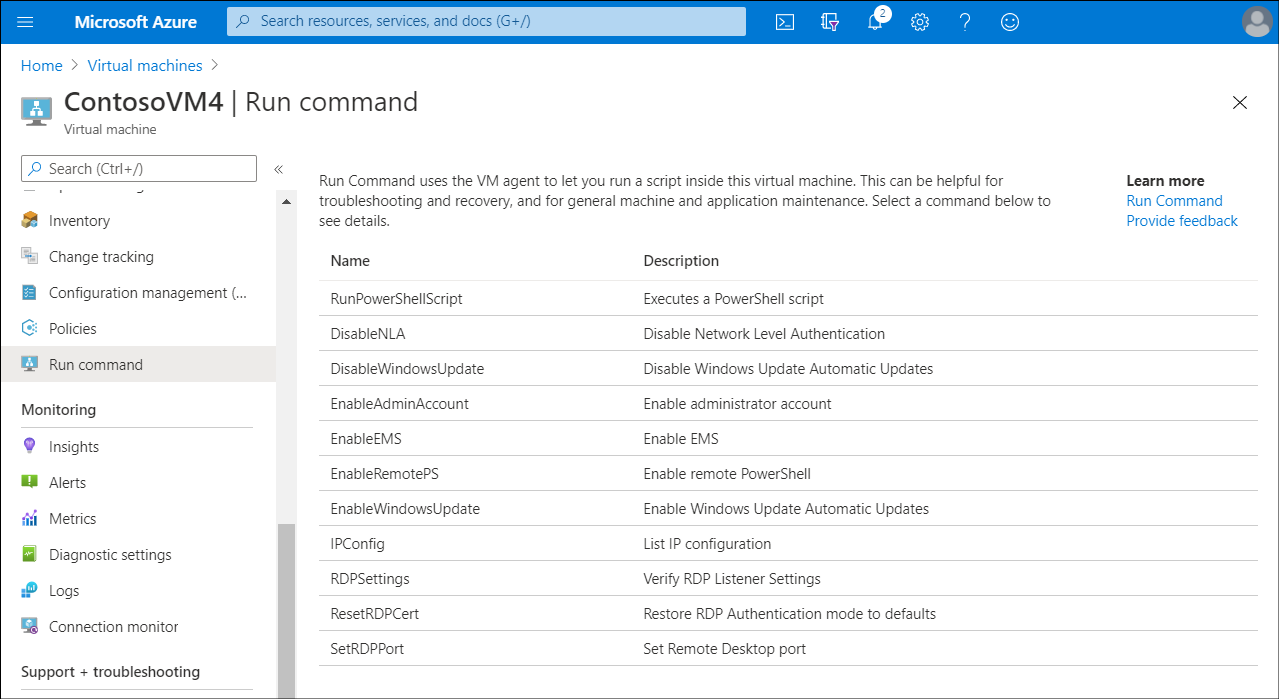Image resolution: width=1279 pixels, height=699 pixels.
Task: Click the Run command sidebar icon
Action: click(x=30, y=365)
